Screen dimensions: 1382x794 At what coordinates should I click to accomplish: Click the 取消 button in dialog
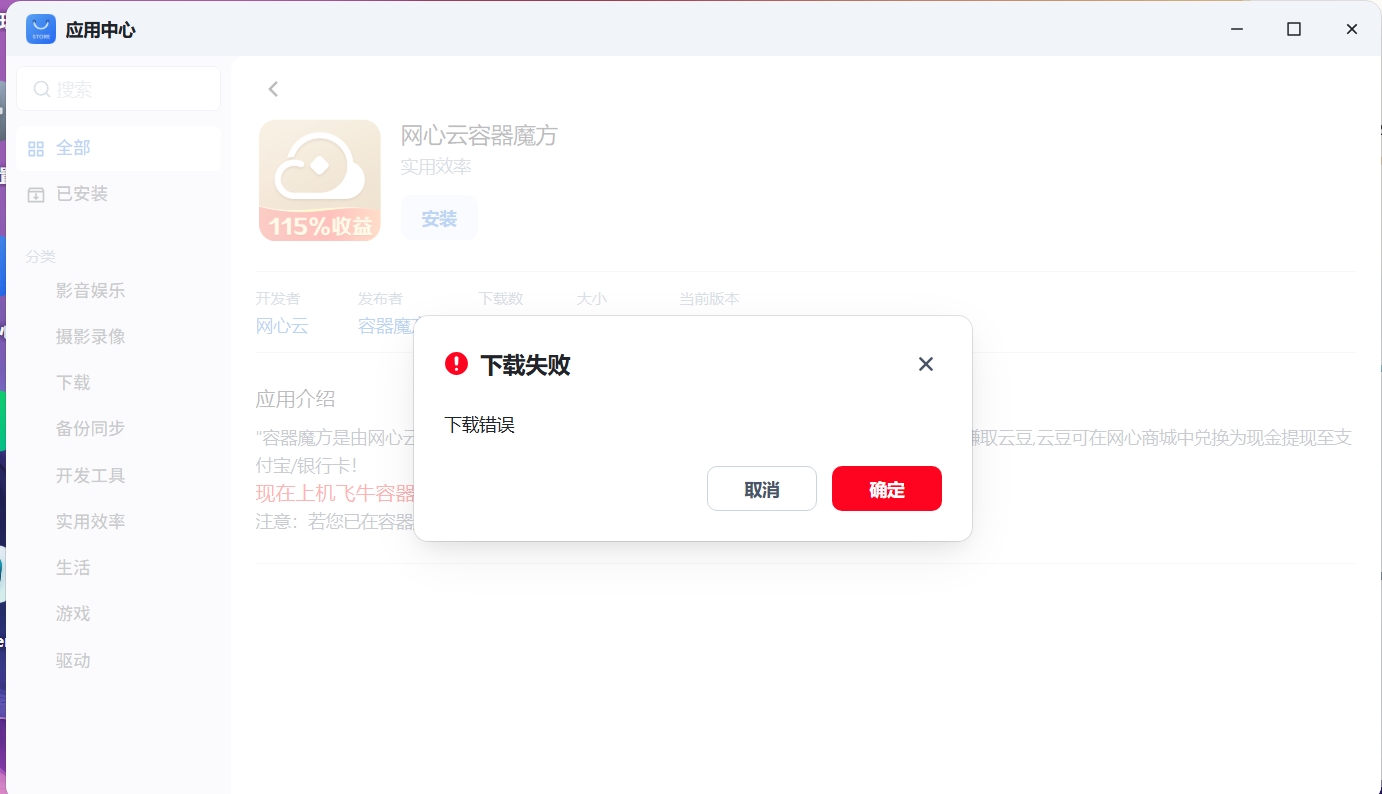pos(762,489)
